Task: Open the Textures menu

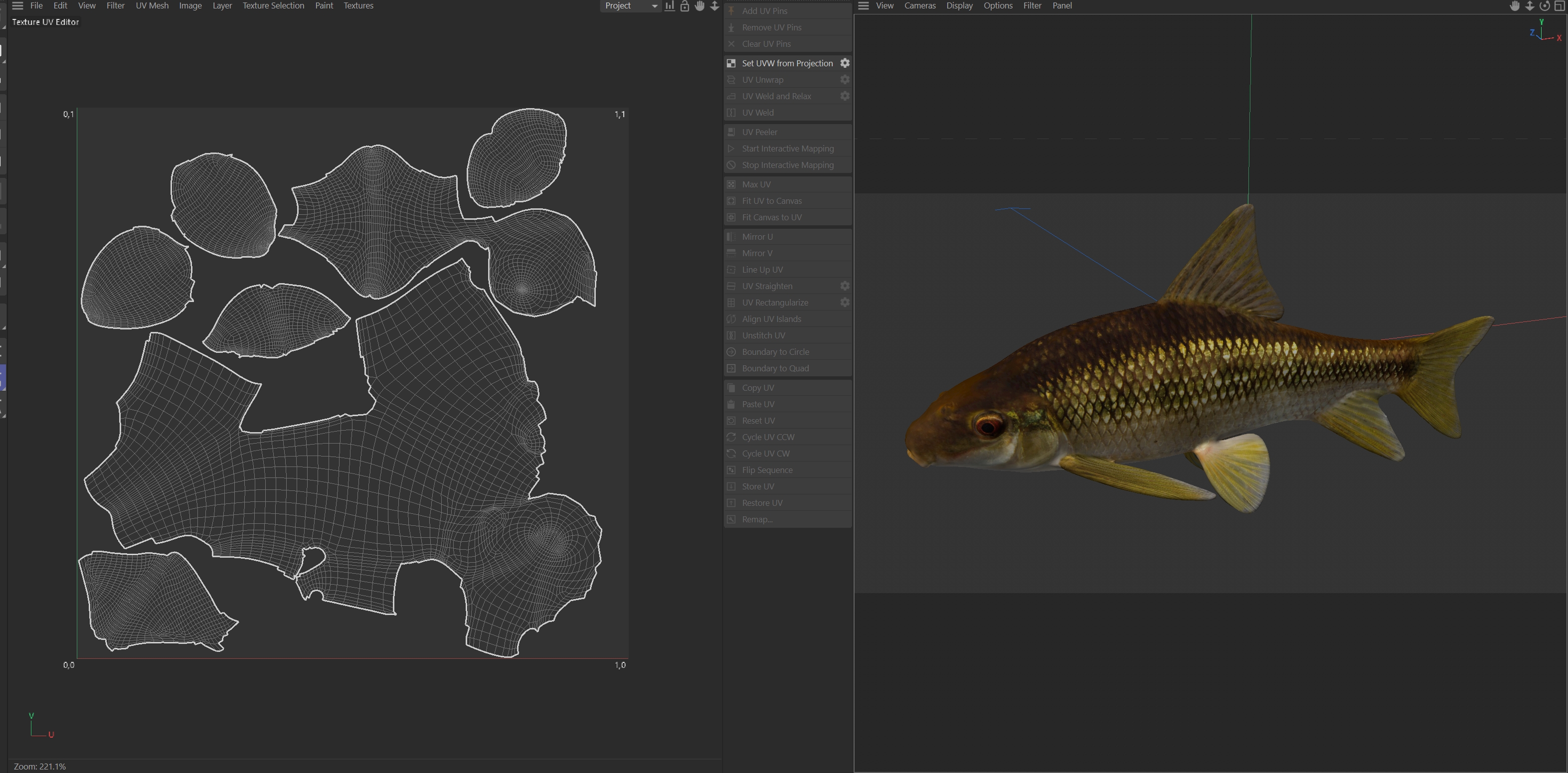Action: click(358, 5)
